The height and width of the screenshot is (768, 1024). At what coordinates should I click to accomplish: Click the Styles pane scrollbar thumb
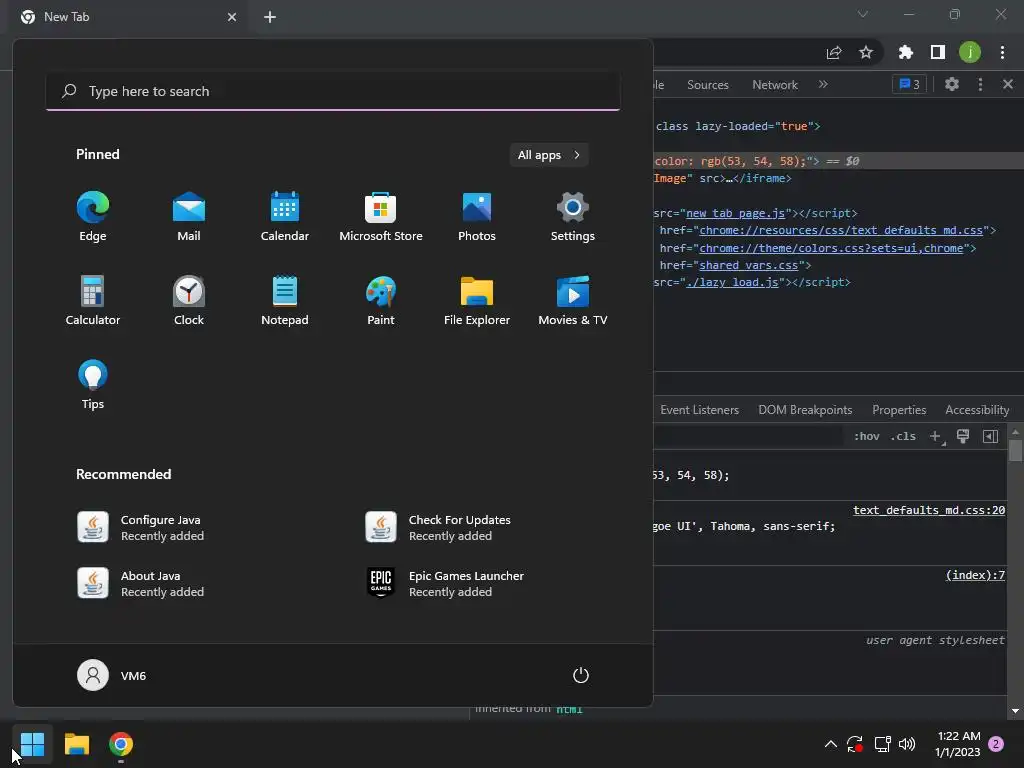tap(1015, 451)
